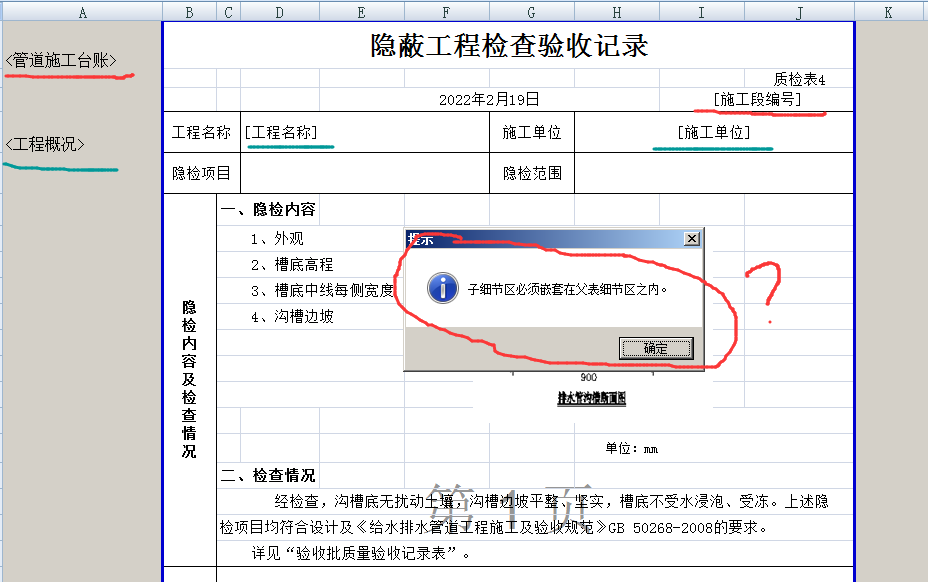Click the [施工单位] bracketed placeholder cell

point(713,132)
